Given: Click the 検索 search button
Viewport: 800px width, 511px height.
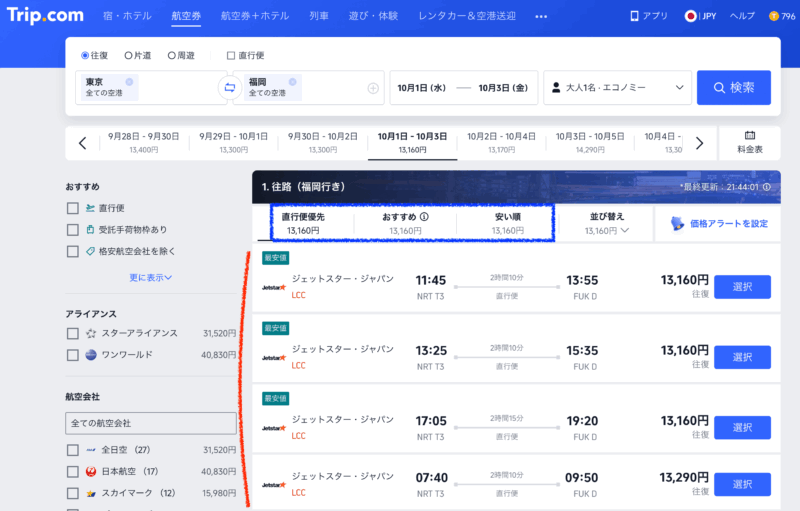Looking at the screenshot, I should point(734,88).
